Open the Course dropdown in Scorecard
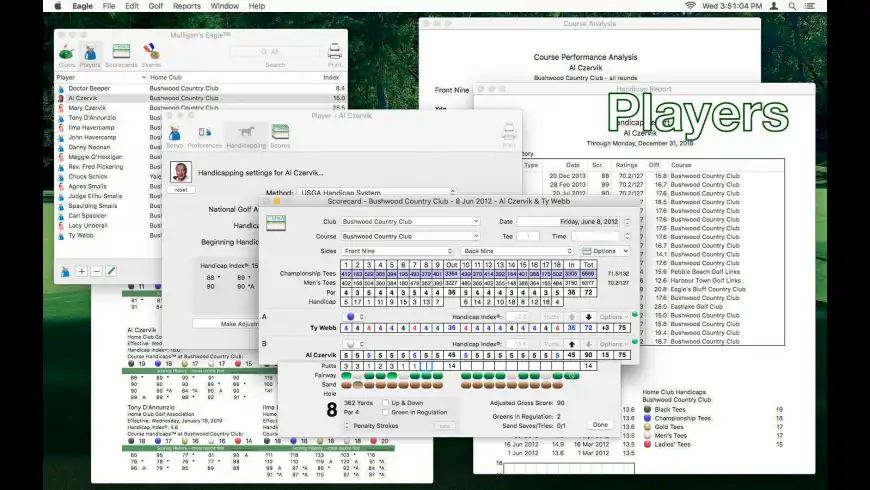 [410, 236]
